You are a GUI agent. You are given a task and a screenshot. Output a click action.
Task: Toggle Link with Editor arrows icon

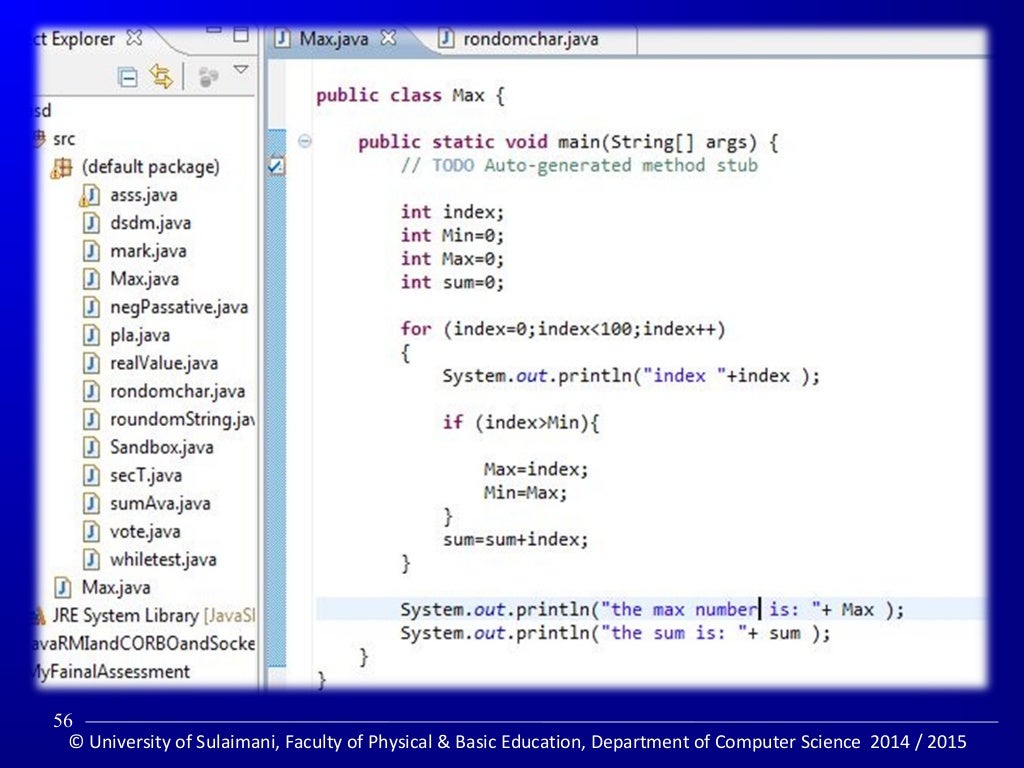tap(161, 76)
